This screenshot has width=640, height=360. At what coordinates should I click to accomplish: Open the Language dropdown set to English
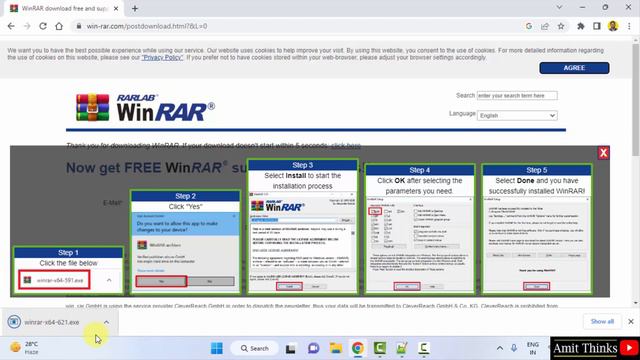click(x=517, y=116)
